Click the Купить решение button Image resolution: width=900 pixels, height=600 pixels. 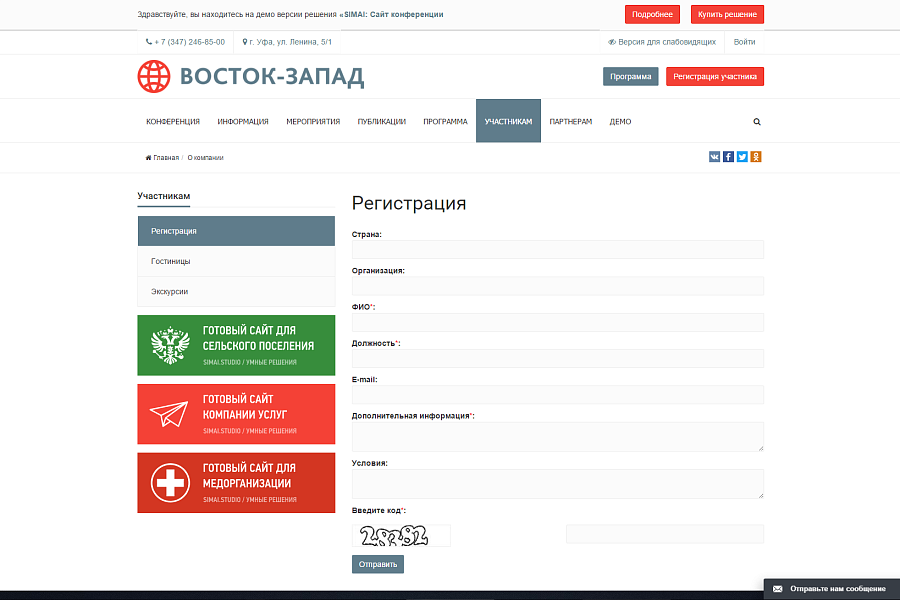(x=728, y=14)
